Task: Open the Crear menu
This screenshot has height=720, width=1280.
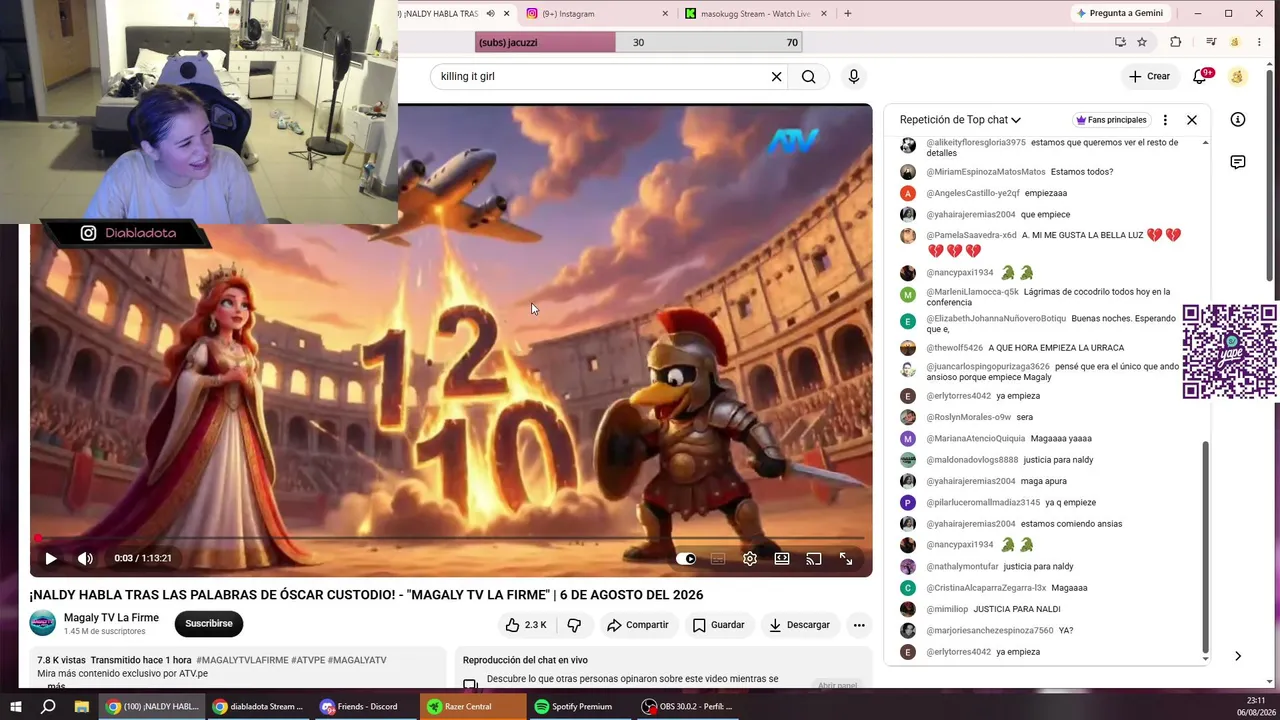Action: (x=1149, y=77)
